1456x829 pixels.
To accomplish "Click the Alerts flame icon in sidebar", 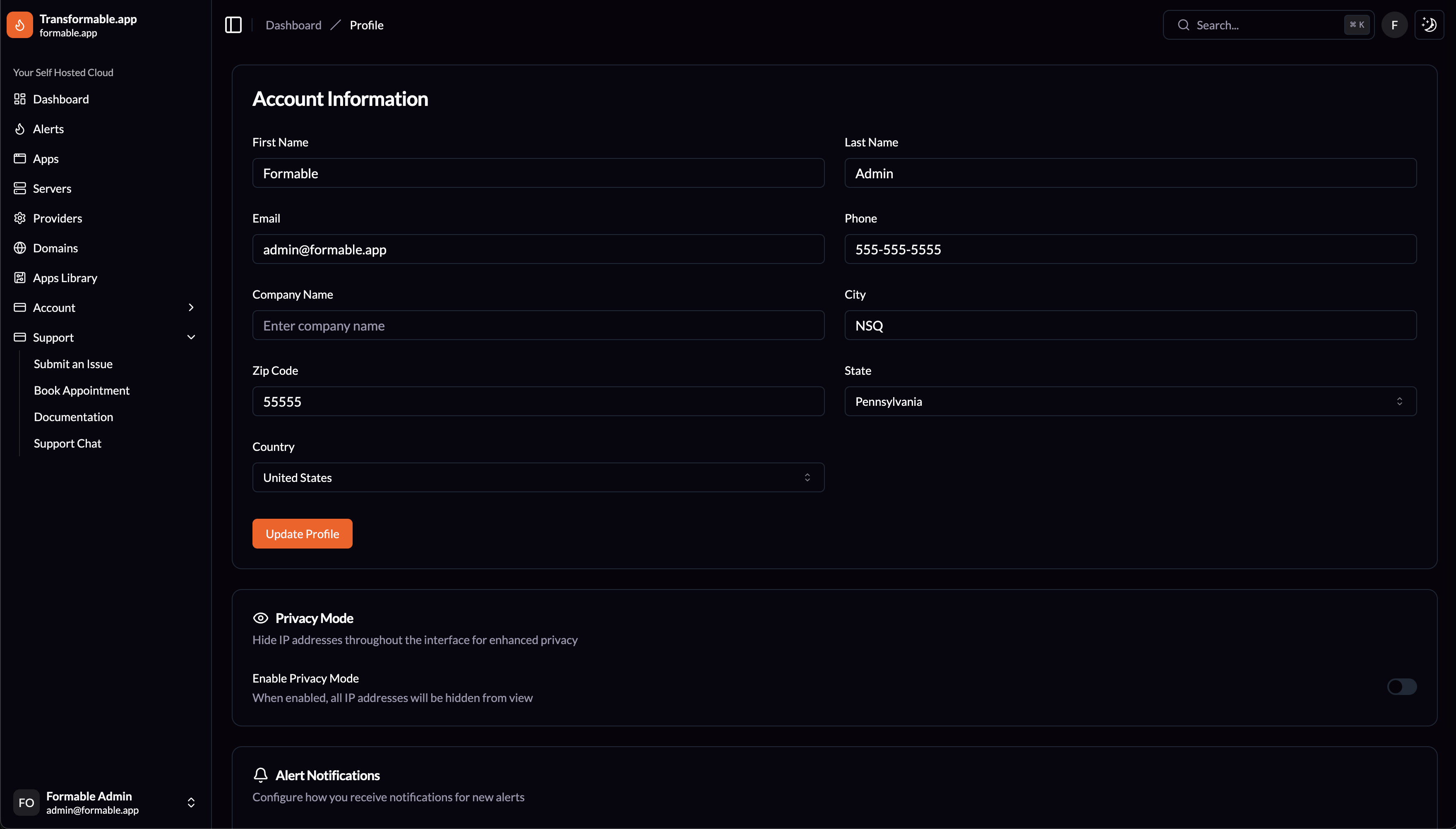I will tap(20, 129).
